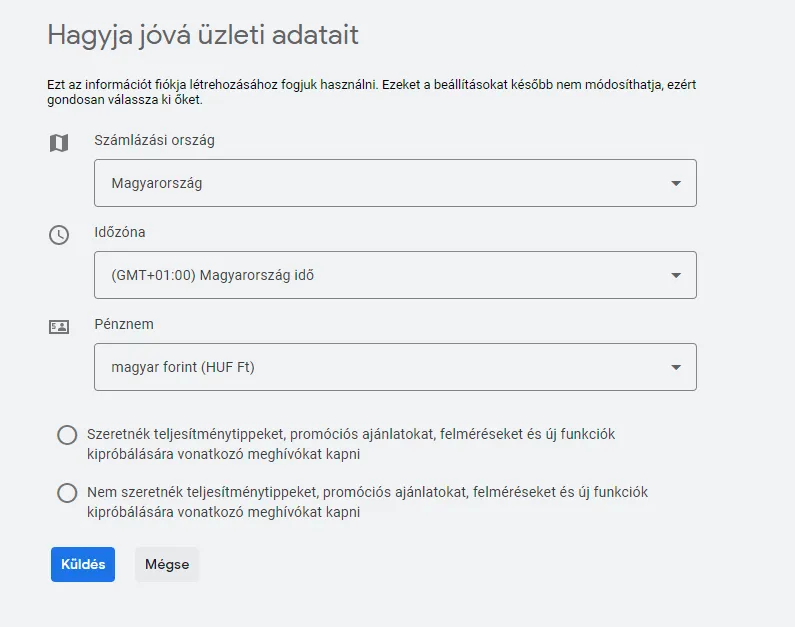
Task: Click the arrow of the time zone dropdown
Action: tap(676, 275)
